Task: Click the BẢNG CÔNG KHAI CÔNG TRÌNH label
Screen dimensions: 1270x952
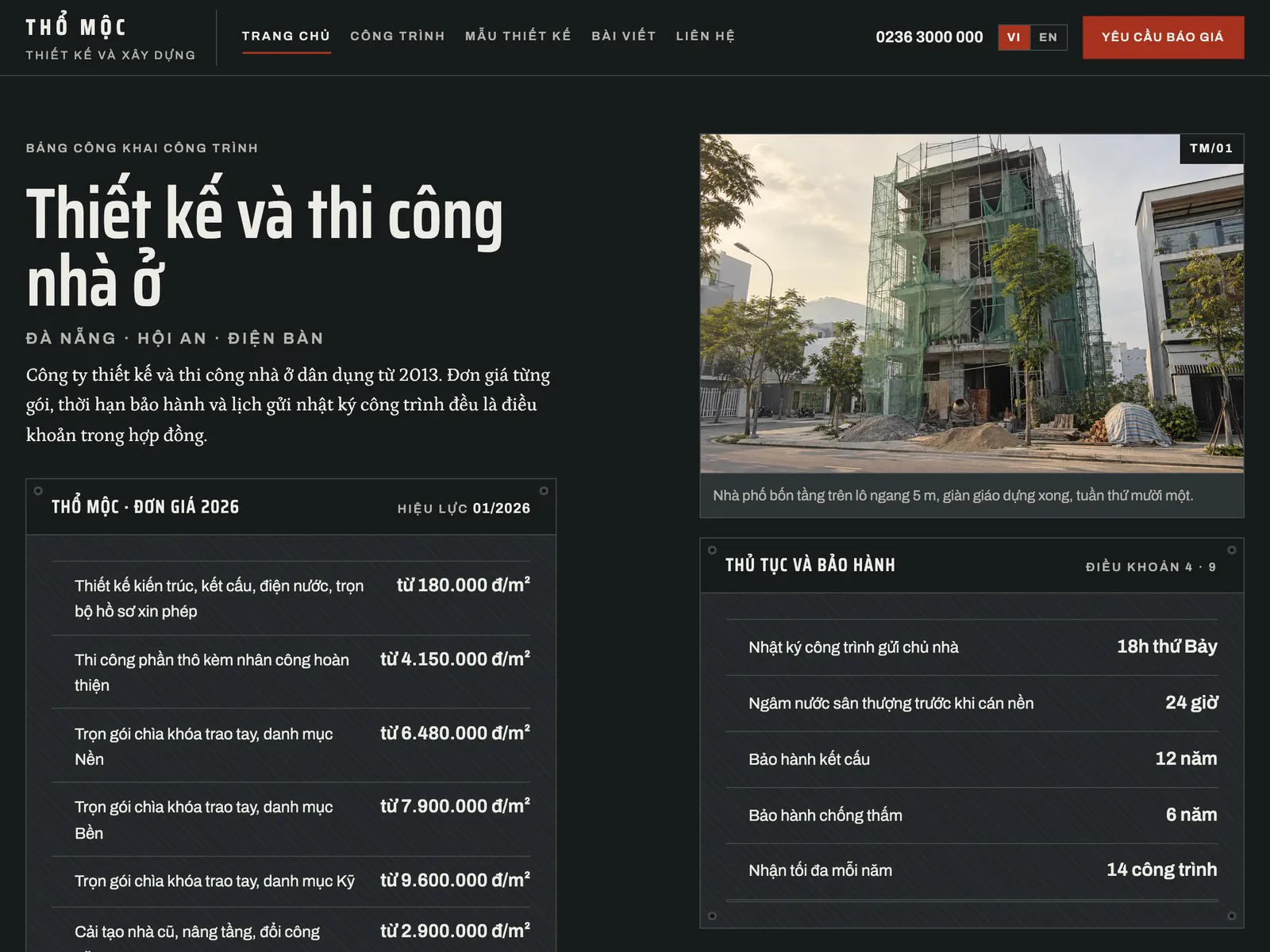Action: pyautogui.click(x=142, y=148)
